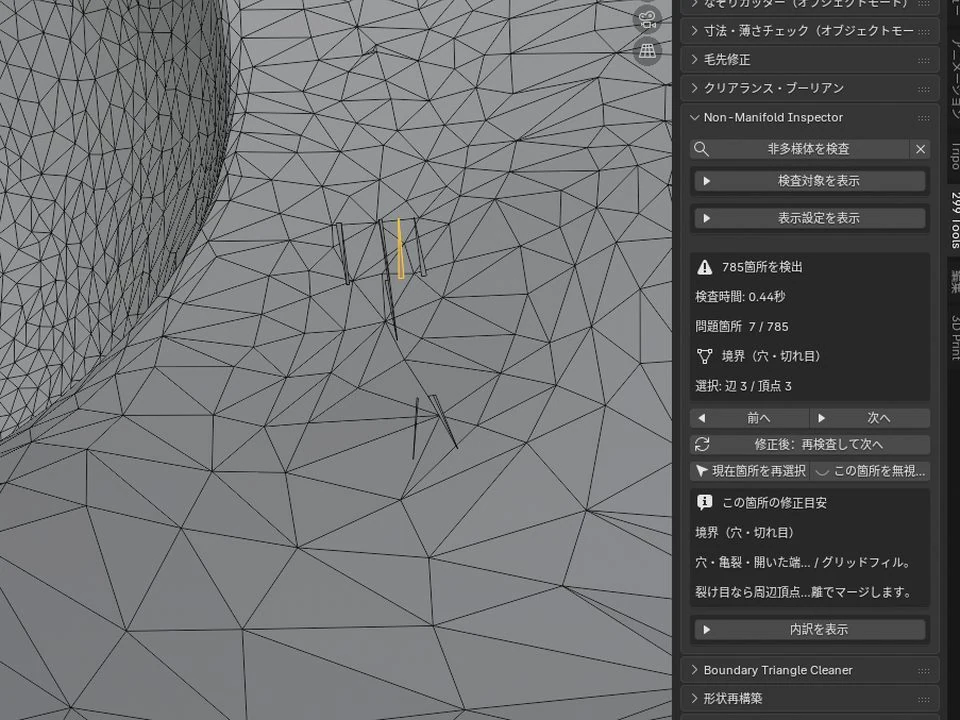Click 現在箇所を再選択 button
This screenshot has width=960, height=720.
750,471
